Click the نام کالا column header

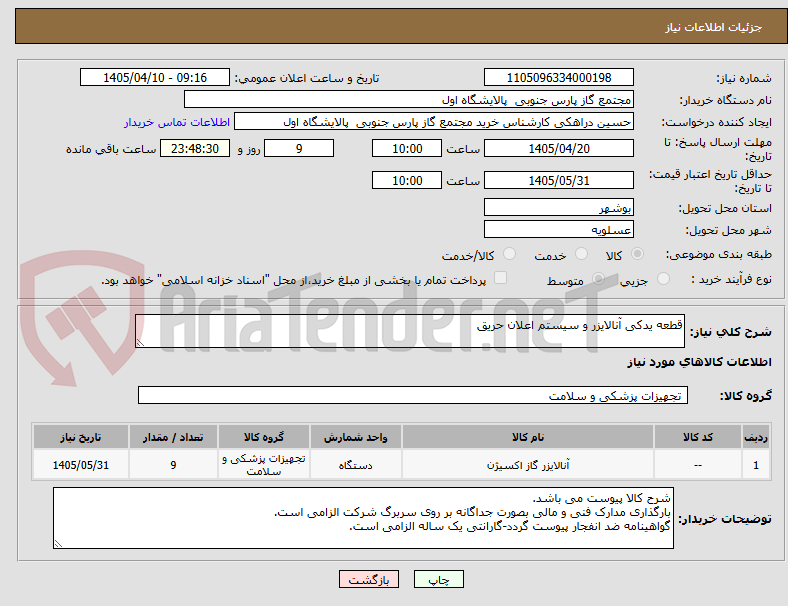[528, 437]
